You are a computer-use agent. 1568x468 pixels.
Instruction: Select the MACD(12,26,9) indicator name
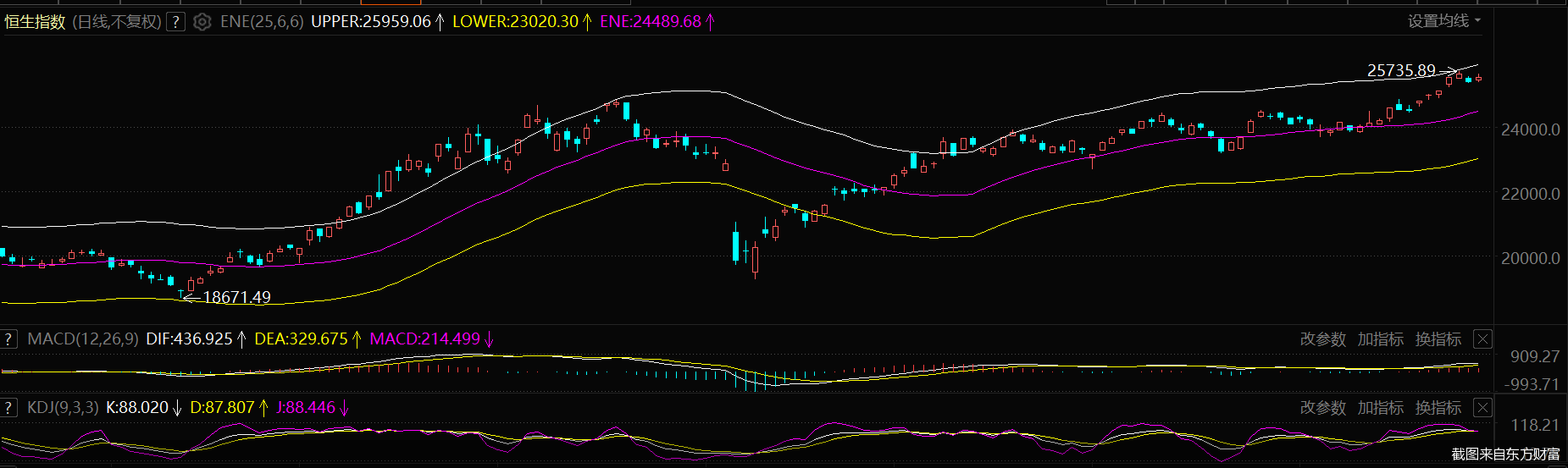point(82,339)
